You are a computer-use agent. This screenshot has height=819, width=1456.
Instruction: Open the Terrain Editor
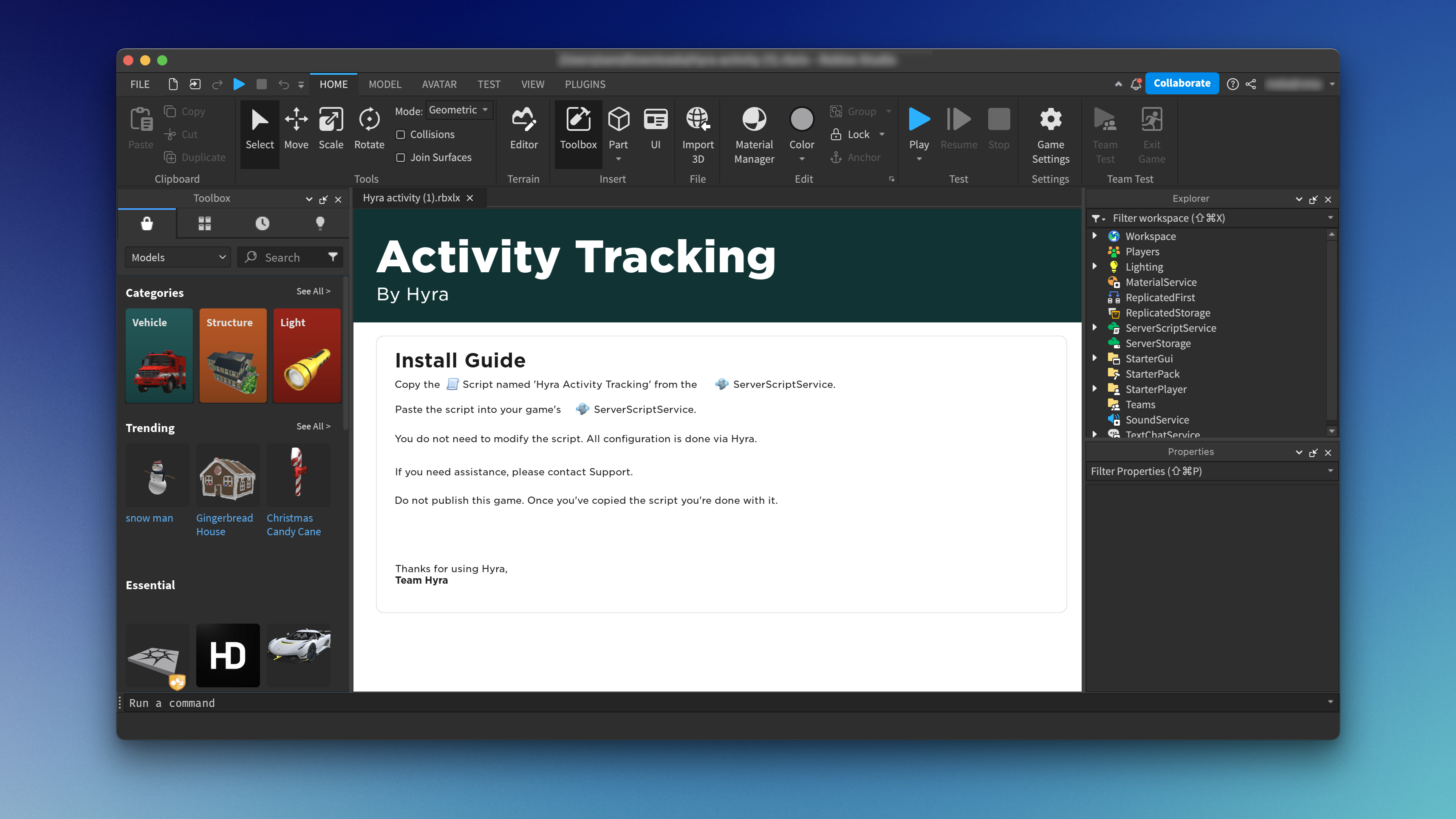coord(523,129)
